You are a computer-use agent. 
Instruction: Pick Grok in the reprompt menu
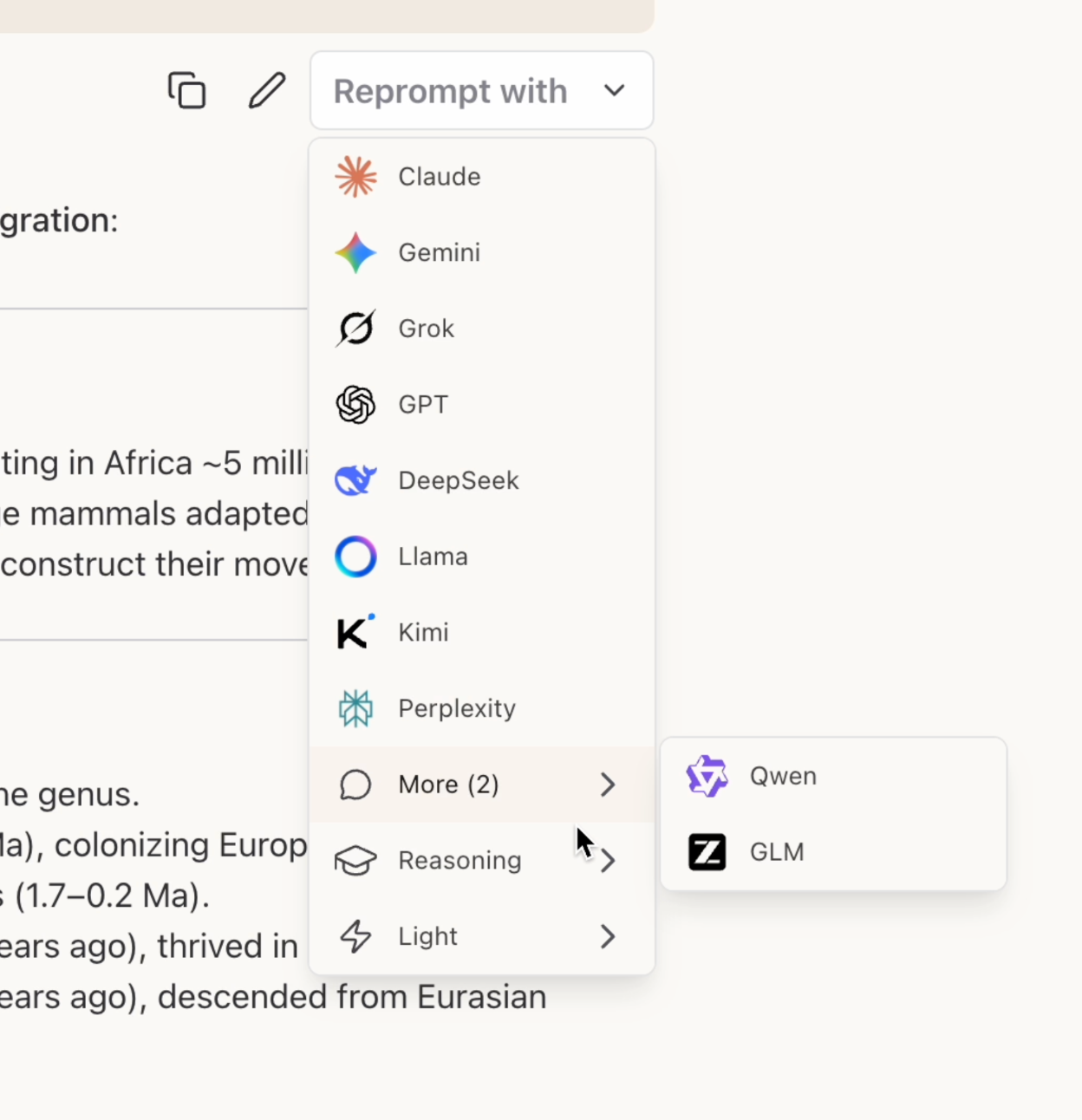click(x=481, y=329)
